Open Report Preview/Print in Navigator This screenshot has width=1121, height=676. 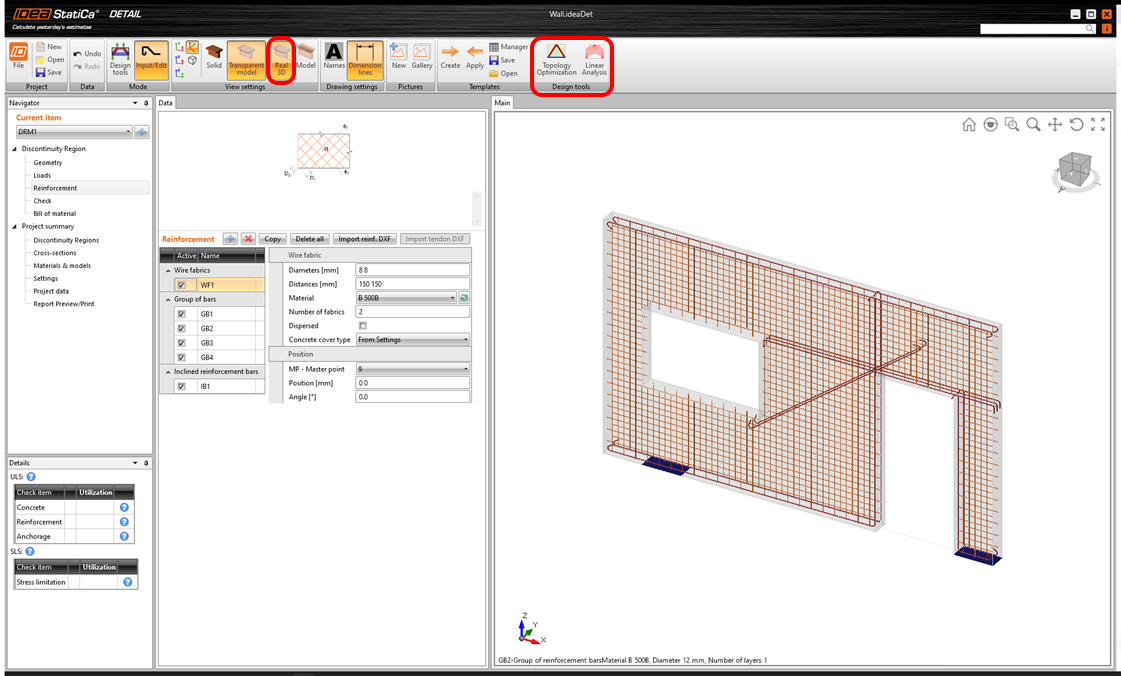(x=63, y=304)
